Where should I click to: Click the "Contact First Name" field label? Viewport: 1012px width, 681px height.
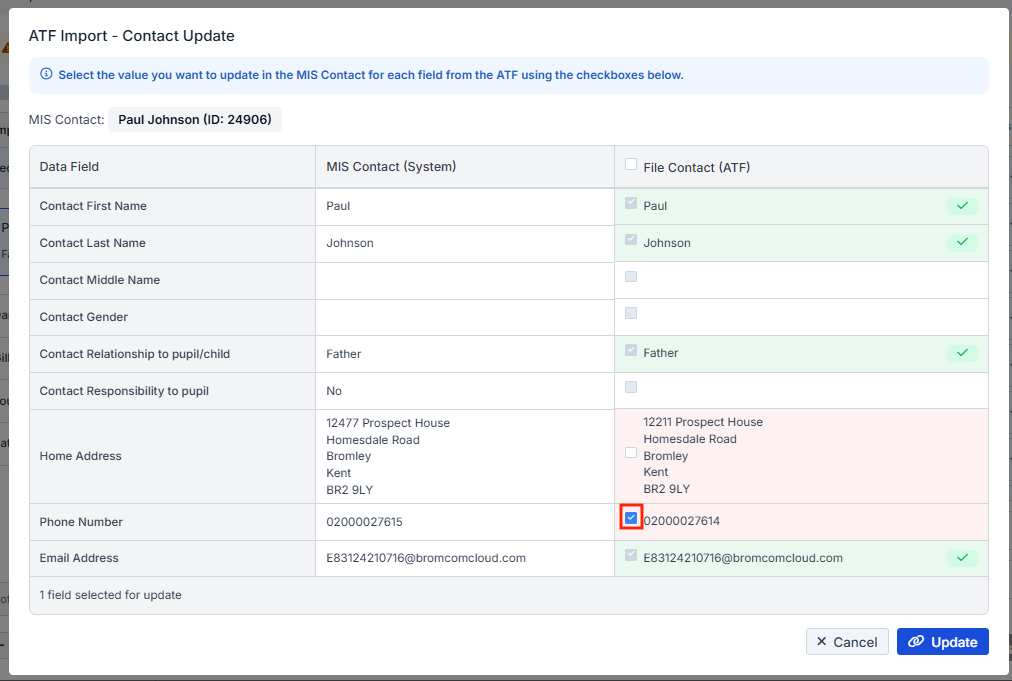[x=93, y=206]
